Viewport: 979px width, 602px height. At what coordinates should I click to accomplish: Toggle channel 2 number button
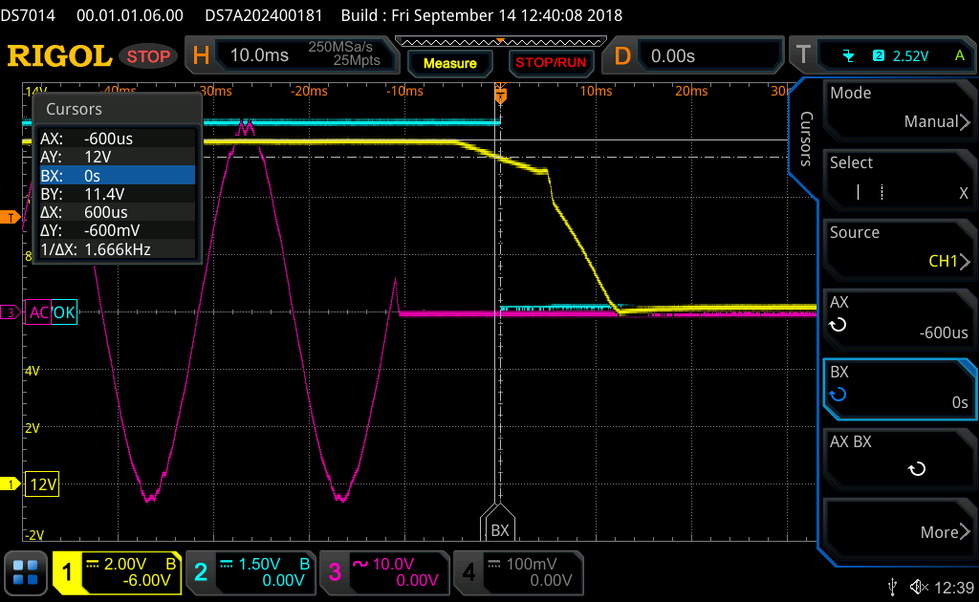point(200,571)
